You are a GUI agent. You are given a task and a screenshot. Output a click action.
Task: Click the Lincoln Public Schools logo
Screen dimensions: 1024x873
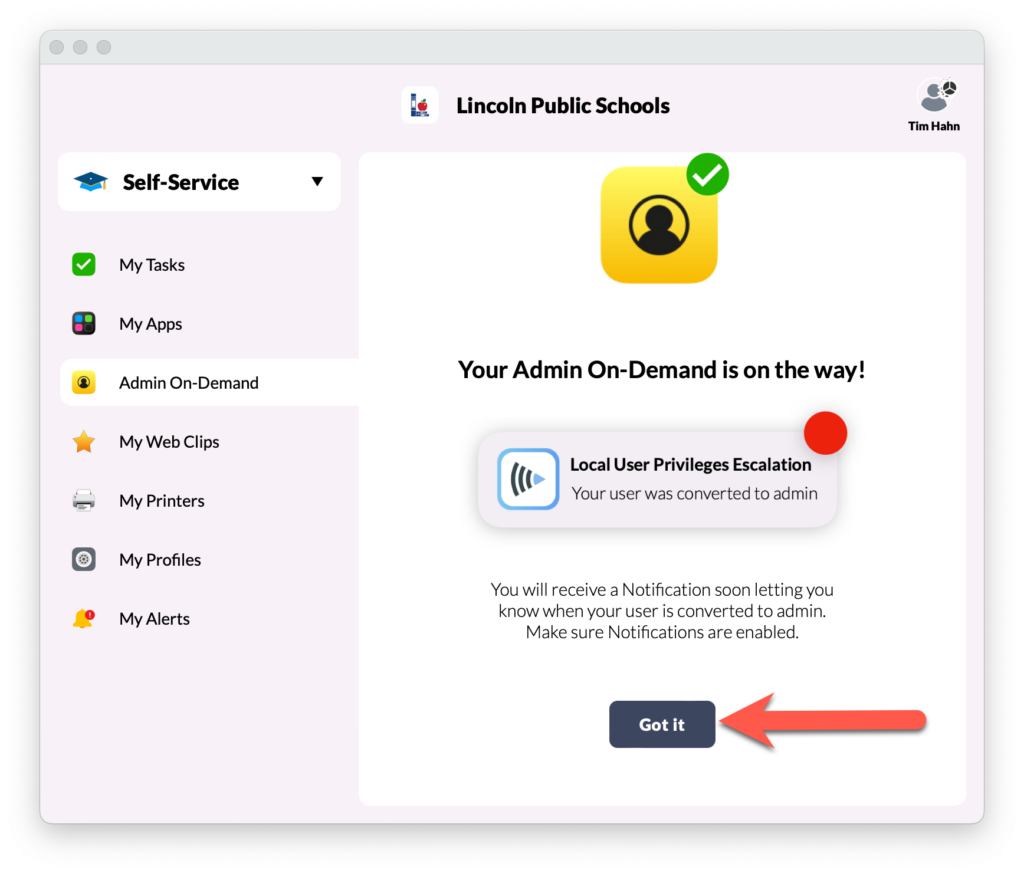click(x=420, y=105)
